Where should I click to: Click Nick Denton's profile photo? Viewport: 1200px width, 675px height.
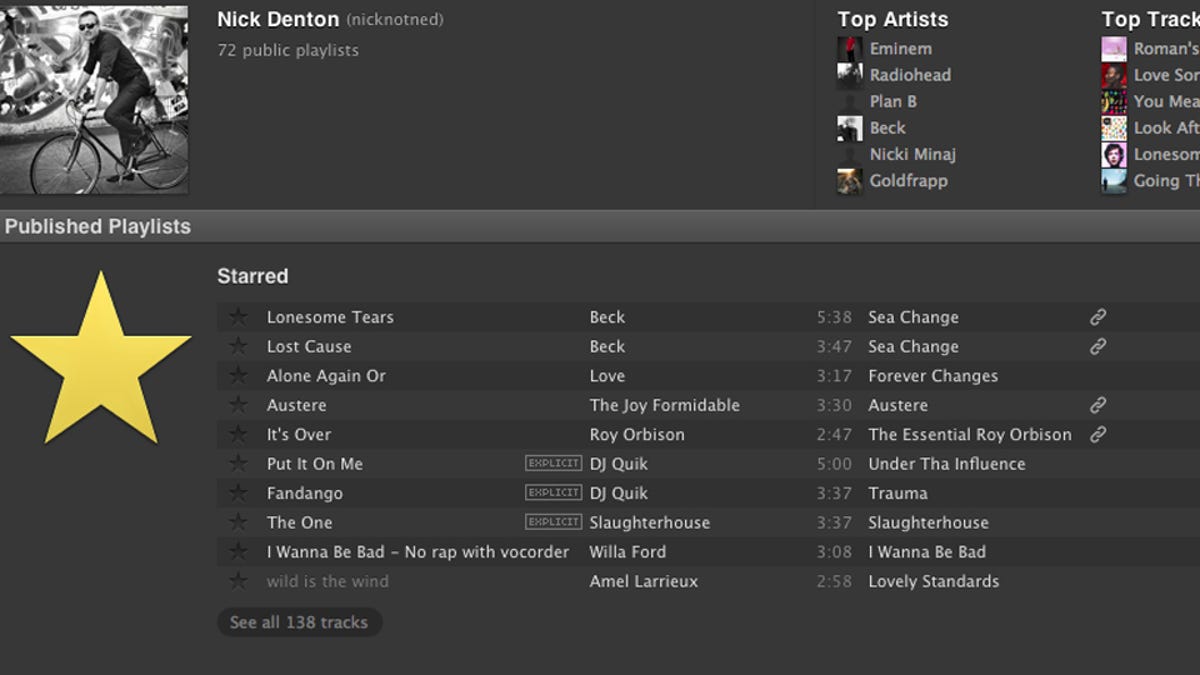coord(94,100)
